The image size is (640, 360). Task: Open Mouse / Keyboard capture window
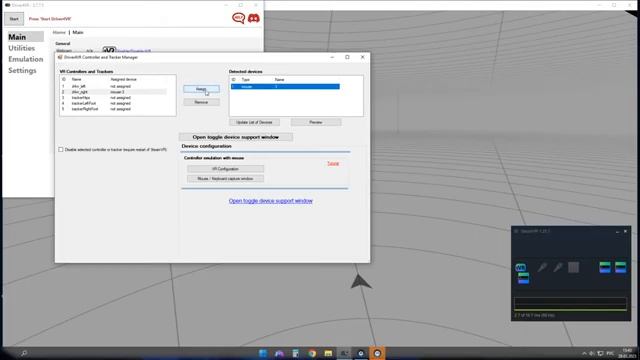point(225,179)
